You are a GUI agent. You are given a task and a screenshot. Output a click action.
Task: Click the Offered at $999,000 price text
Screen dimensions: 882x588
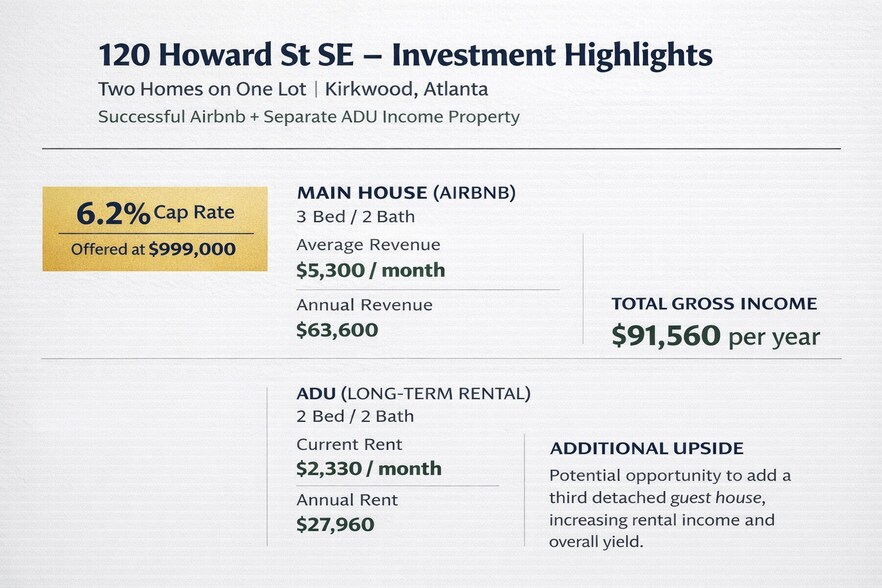(154, 249)
